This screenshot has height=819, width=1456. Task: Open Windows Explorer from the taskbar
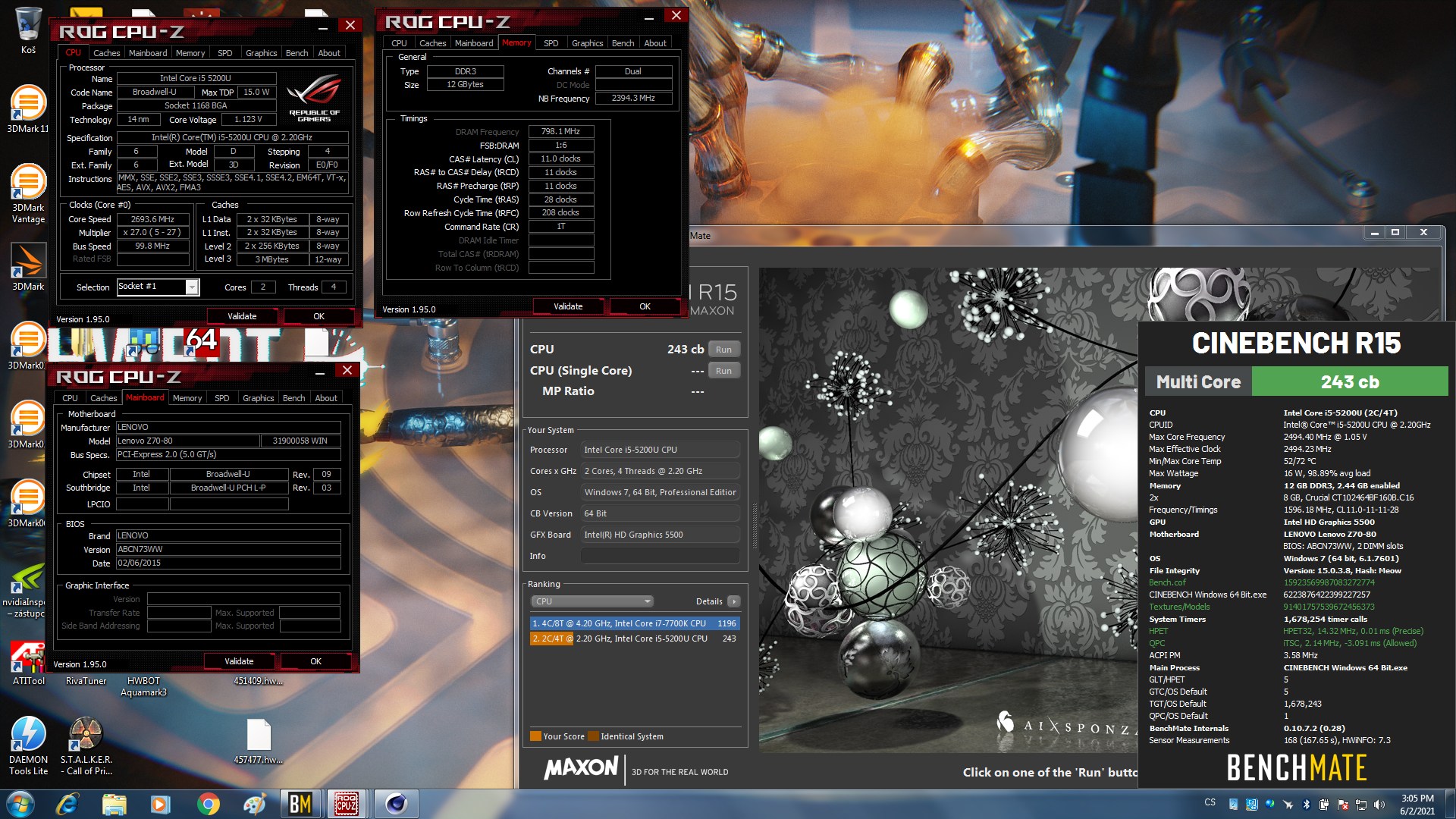point(114,804)
